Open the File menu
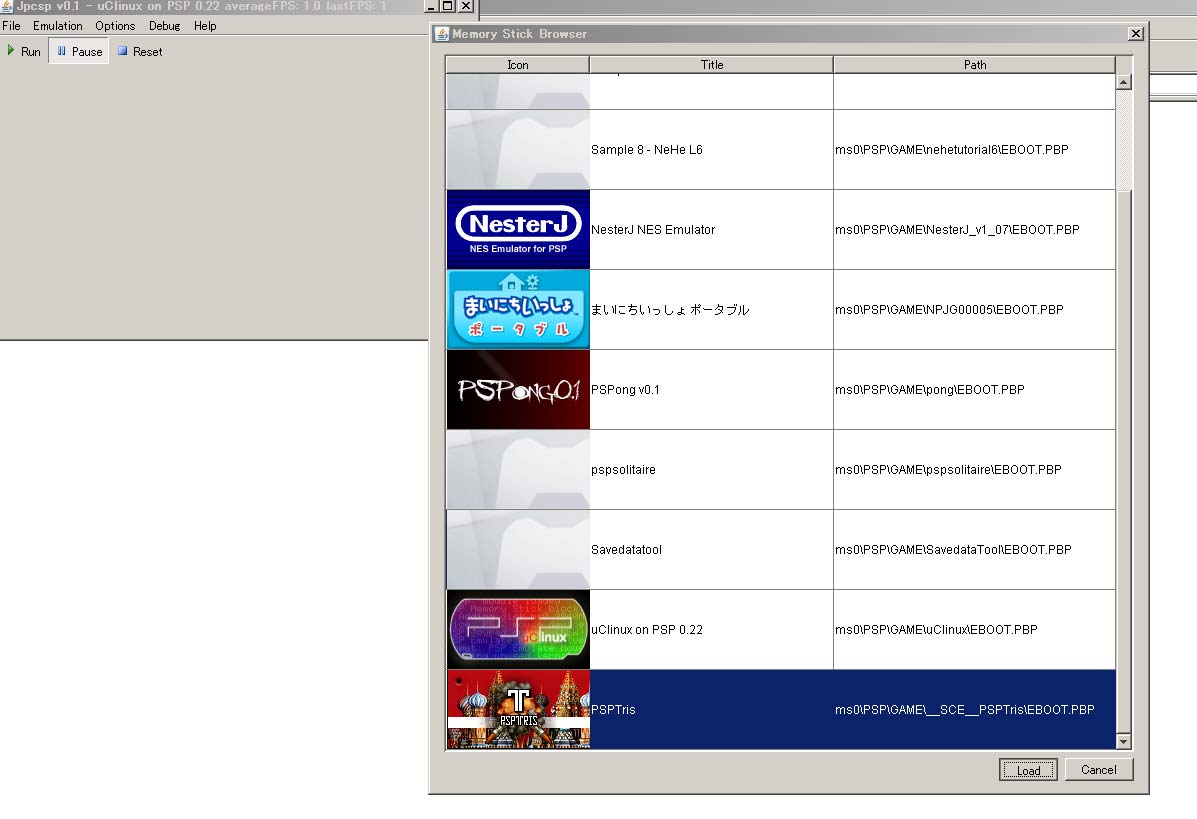Screen dimensions: 1197x819 click(11, 26)
